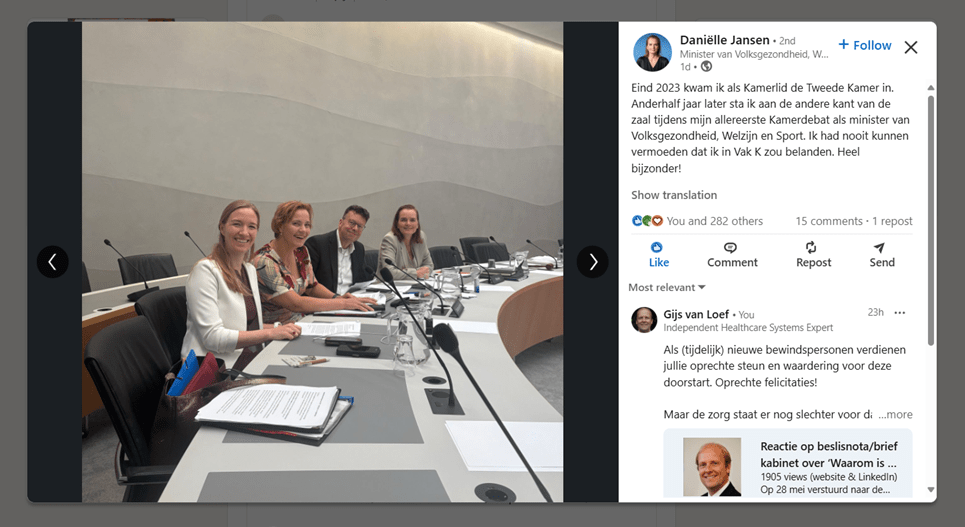Show translation of the post
965x527 pixels.
(x=674, y=195)
